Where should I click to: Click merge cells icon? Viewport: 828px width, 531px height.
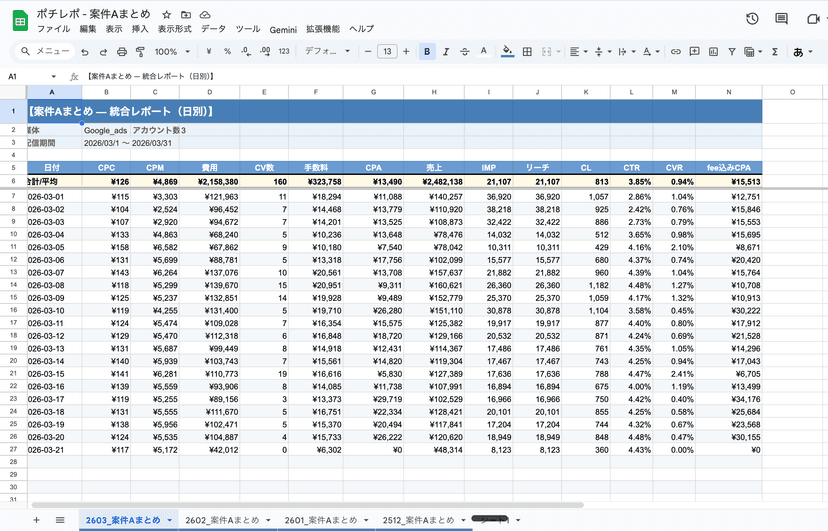pyautogui.click(x=547, y=51)
